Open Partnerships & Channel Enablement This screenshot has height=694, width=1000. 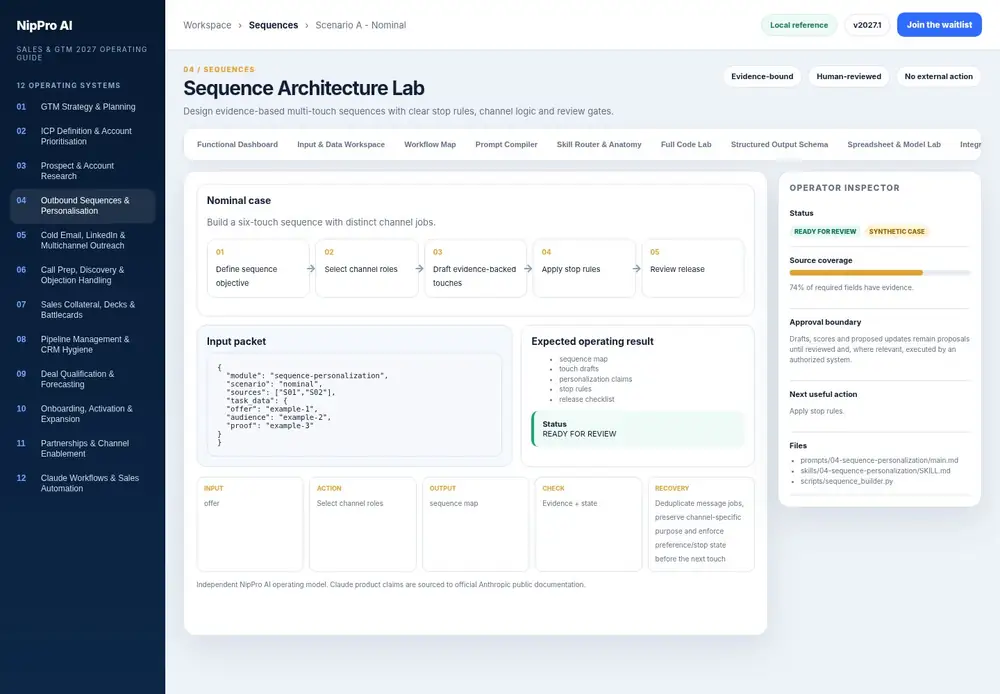[x=82, y=448]
